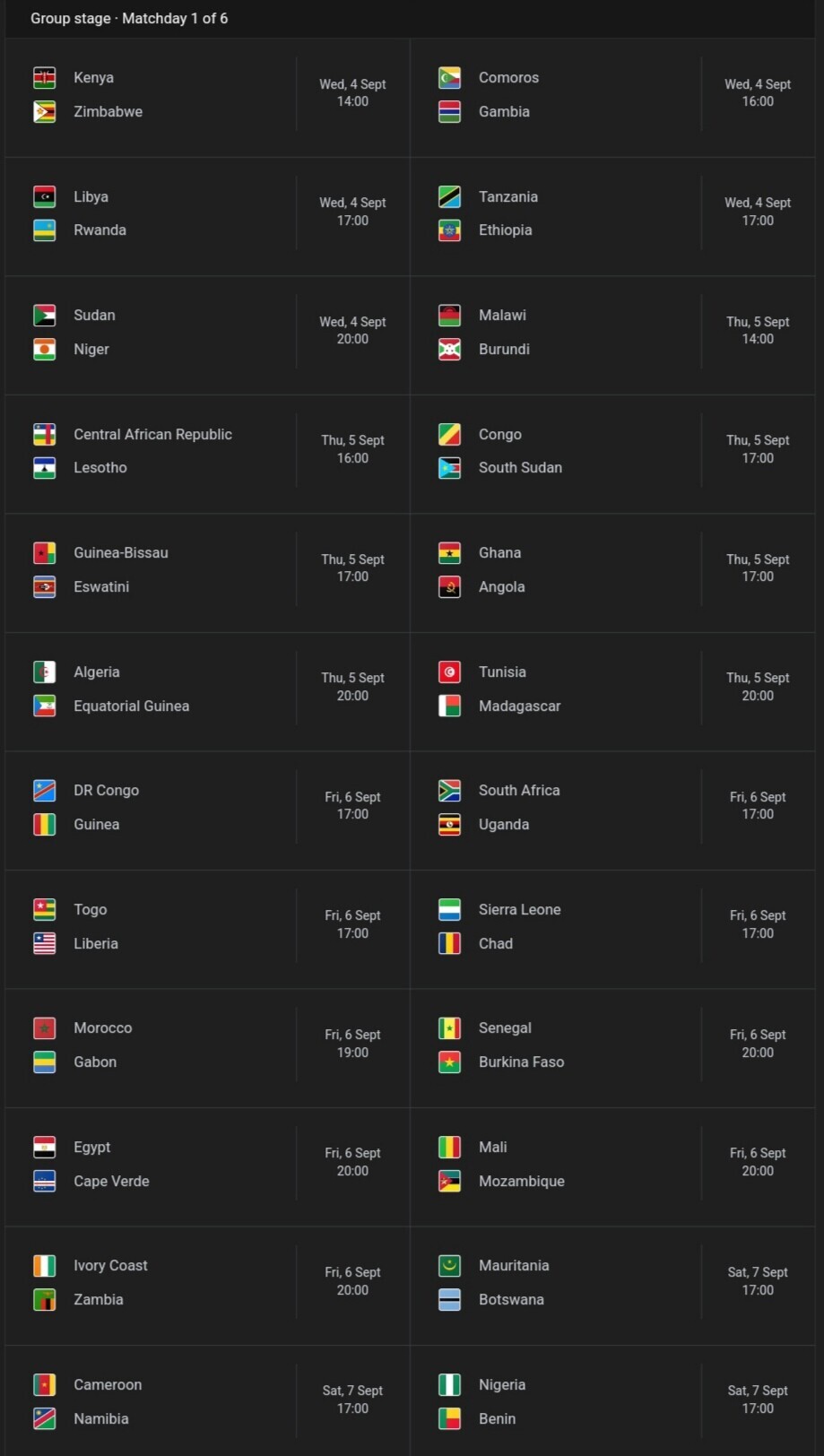This screenshot has height=1456, width=824.
Task: Open Central African Republic team link
Action: 152,434
